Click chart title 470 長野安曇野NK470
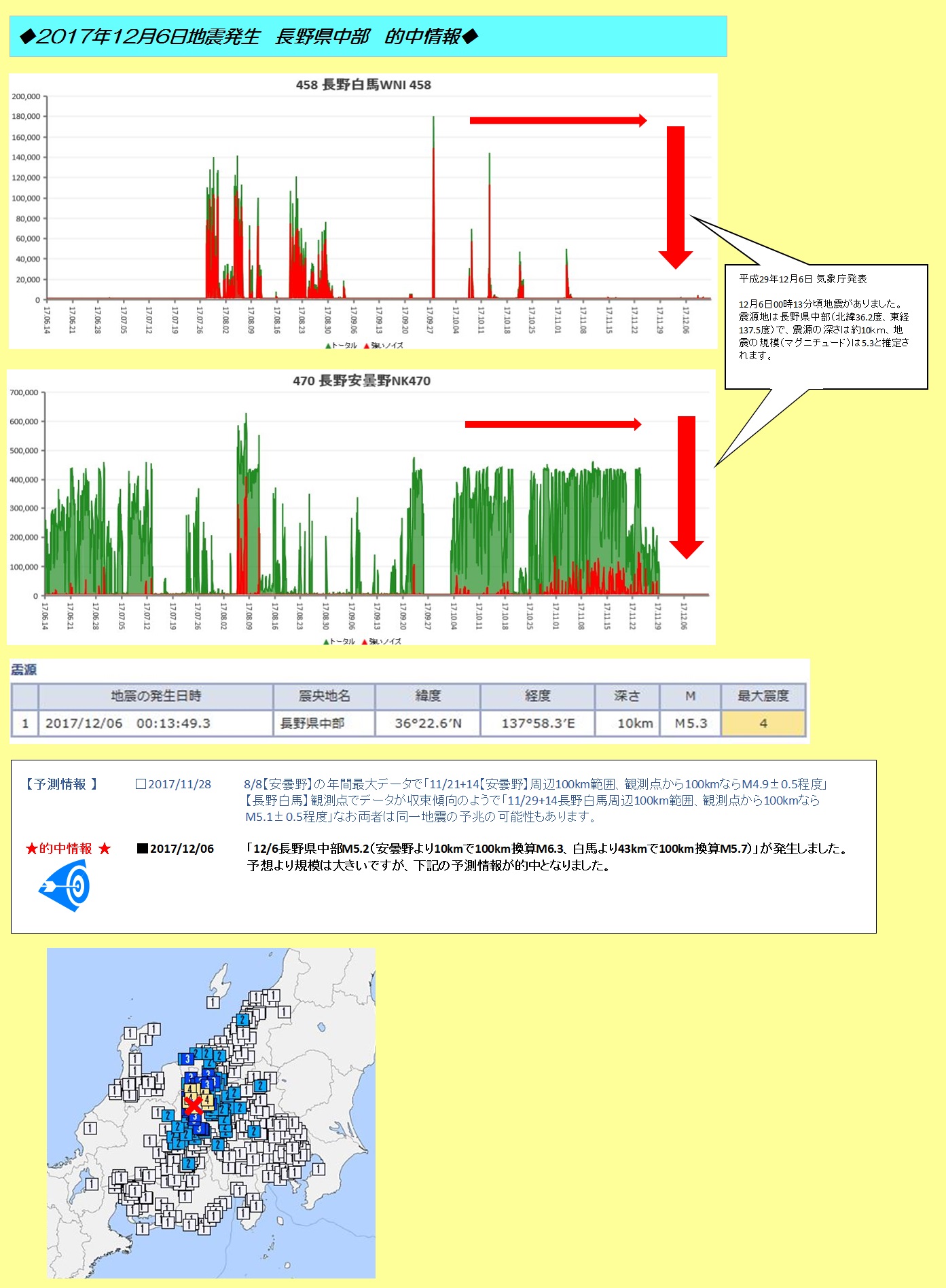Viewport: 946px width, 1288px height. coord(361,381)
